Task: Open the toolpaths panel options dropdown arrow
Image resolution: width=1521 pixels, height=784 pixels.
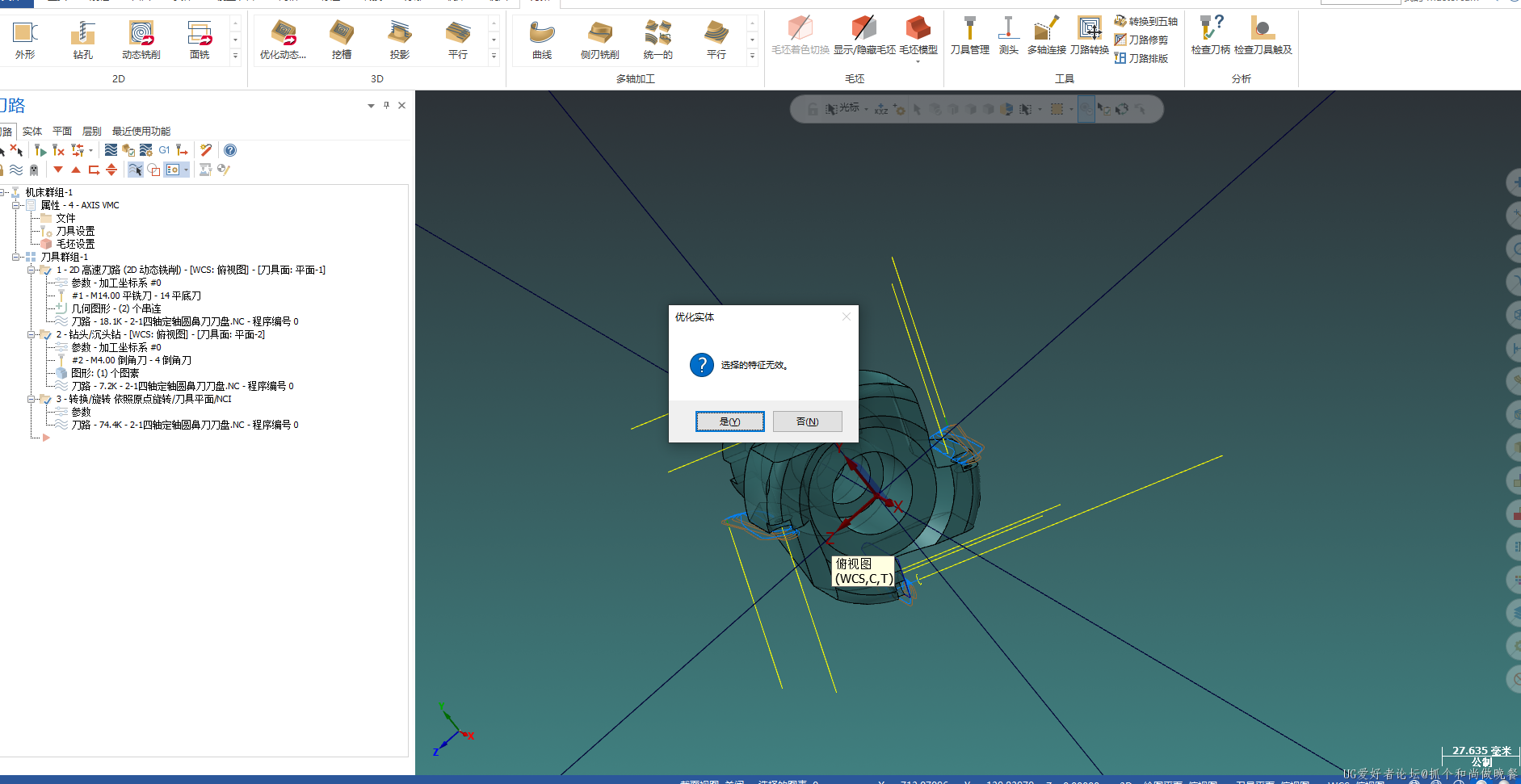Action: pyautogui.click(x=371, y=106)
